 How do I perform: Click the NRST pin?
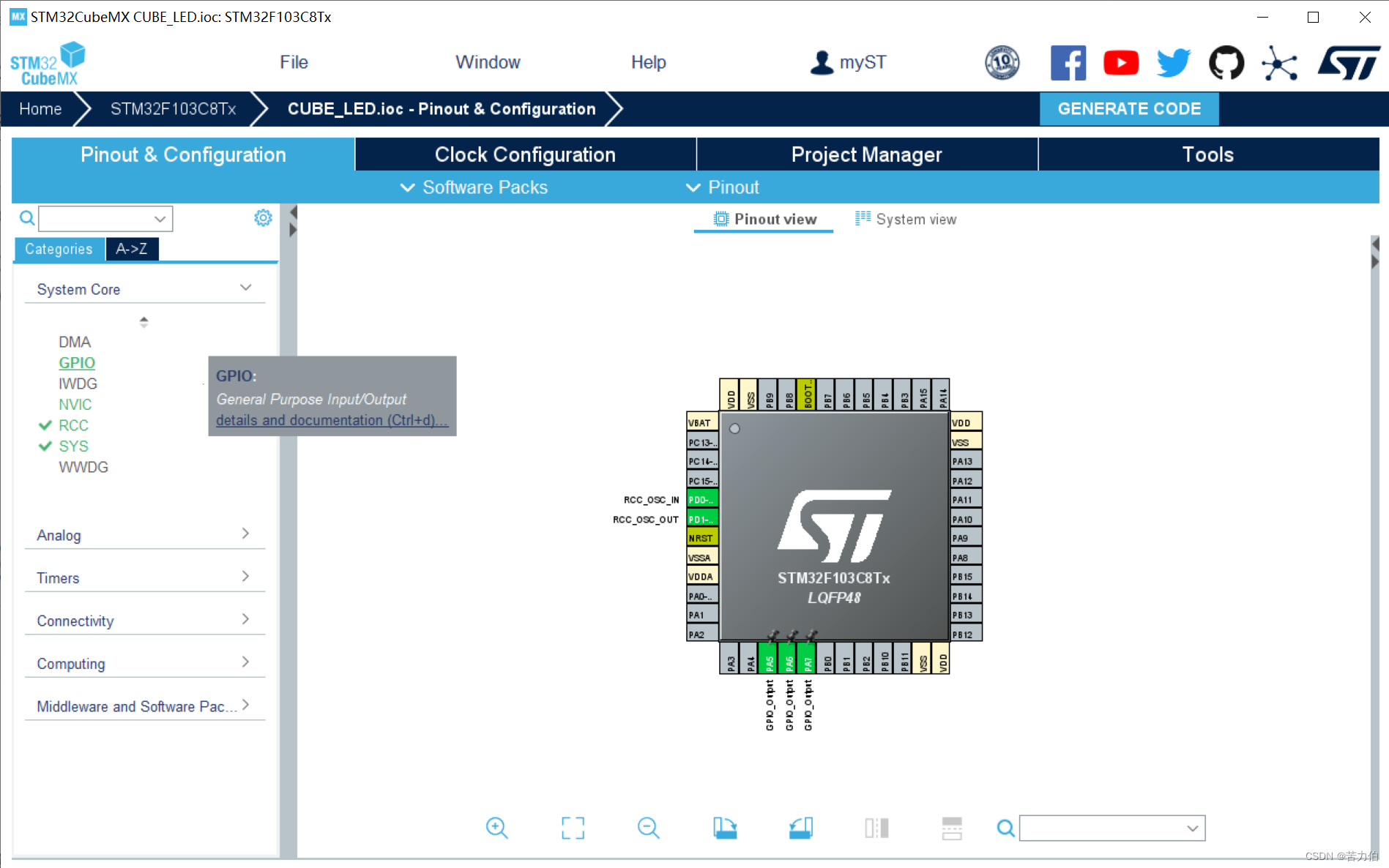pyautogui.click(x=702, y=538)
